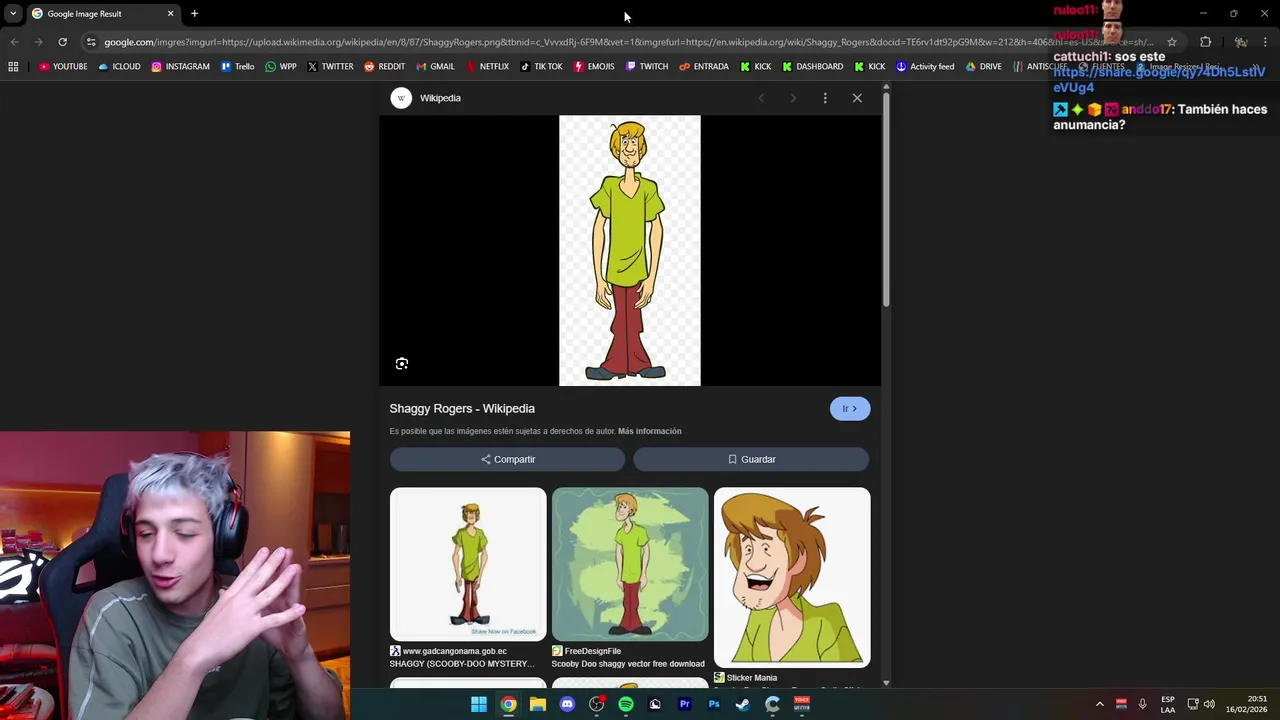
Task: Open the Trello bookmark
Action: coord(238,67)
